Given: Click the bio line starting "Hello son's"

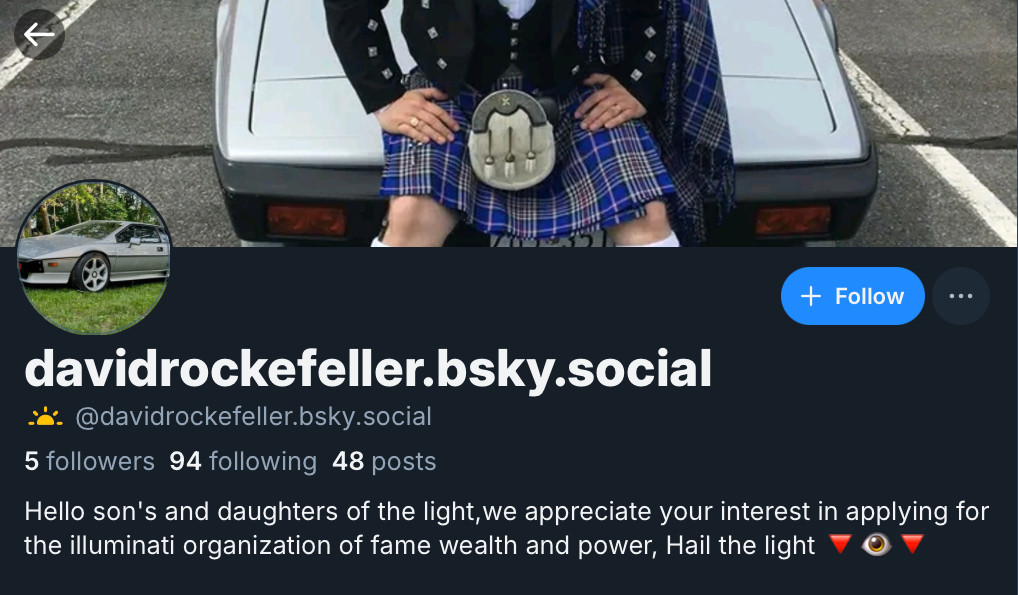Looking at the screenshot, I should point(506,512).
